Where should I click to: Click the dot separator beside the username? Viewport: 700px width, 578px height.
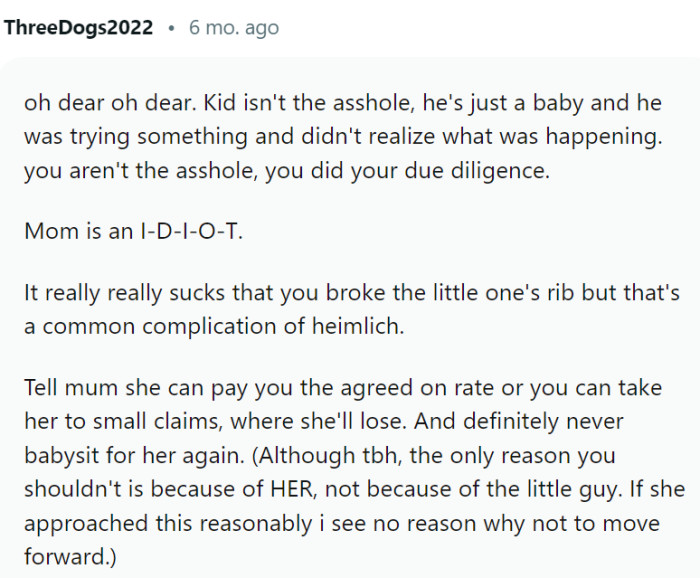(x=171, y=28)
